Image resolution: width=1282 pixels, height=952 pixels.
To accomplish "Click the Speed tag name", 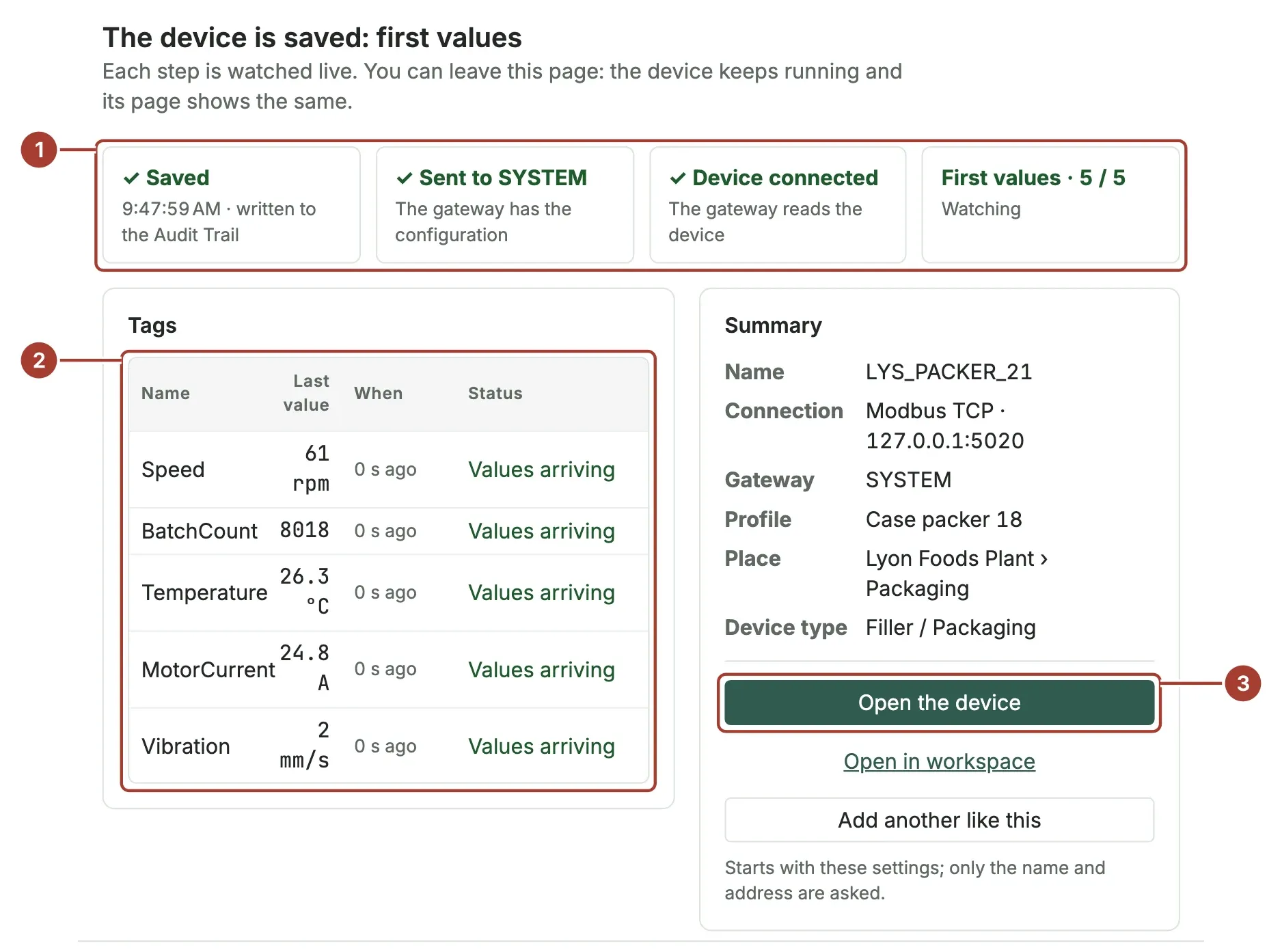I will [x=173, y=470].
